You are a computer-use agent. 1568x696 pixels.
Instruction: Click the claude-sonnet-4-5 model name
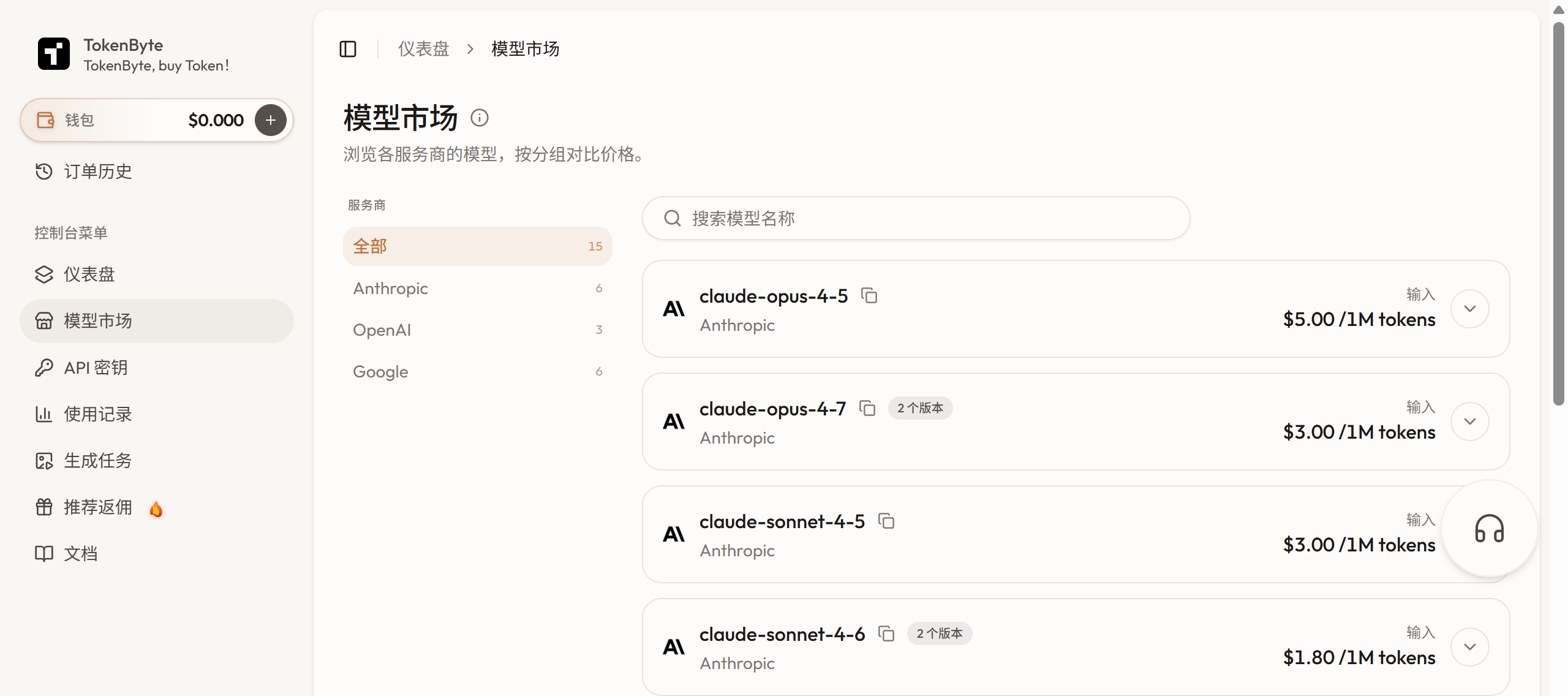point(782,522)
